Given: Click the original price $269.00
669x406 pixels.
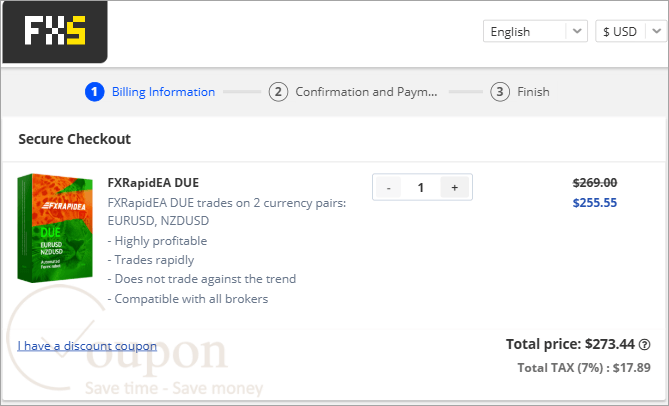Looking at the screenshot, I should pyautogui.click(x=595, y=183).
